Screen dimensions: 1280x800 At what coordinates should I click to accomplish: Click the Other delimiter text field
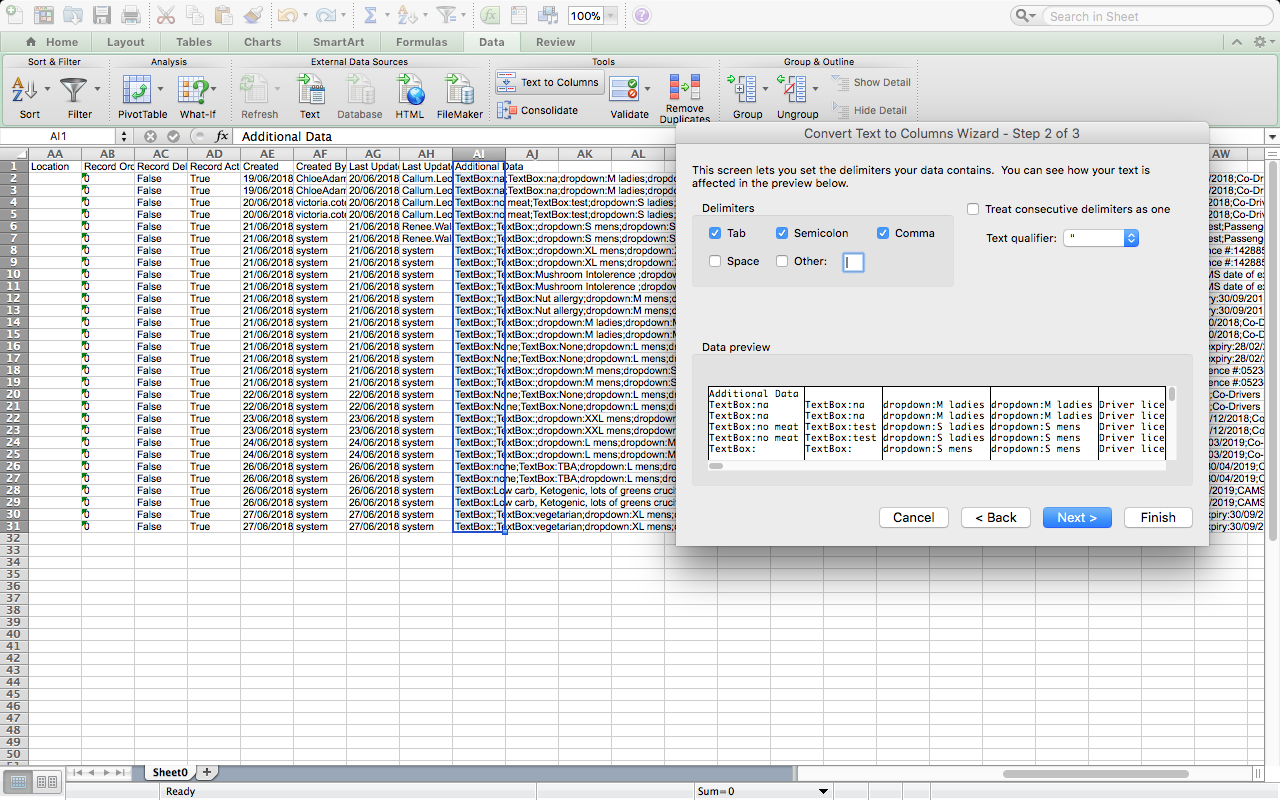pyautogui.click(x=853, y=262)
